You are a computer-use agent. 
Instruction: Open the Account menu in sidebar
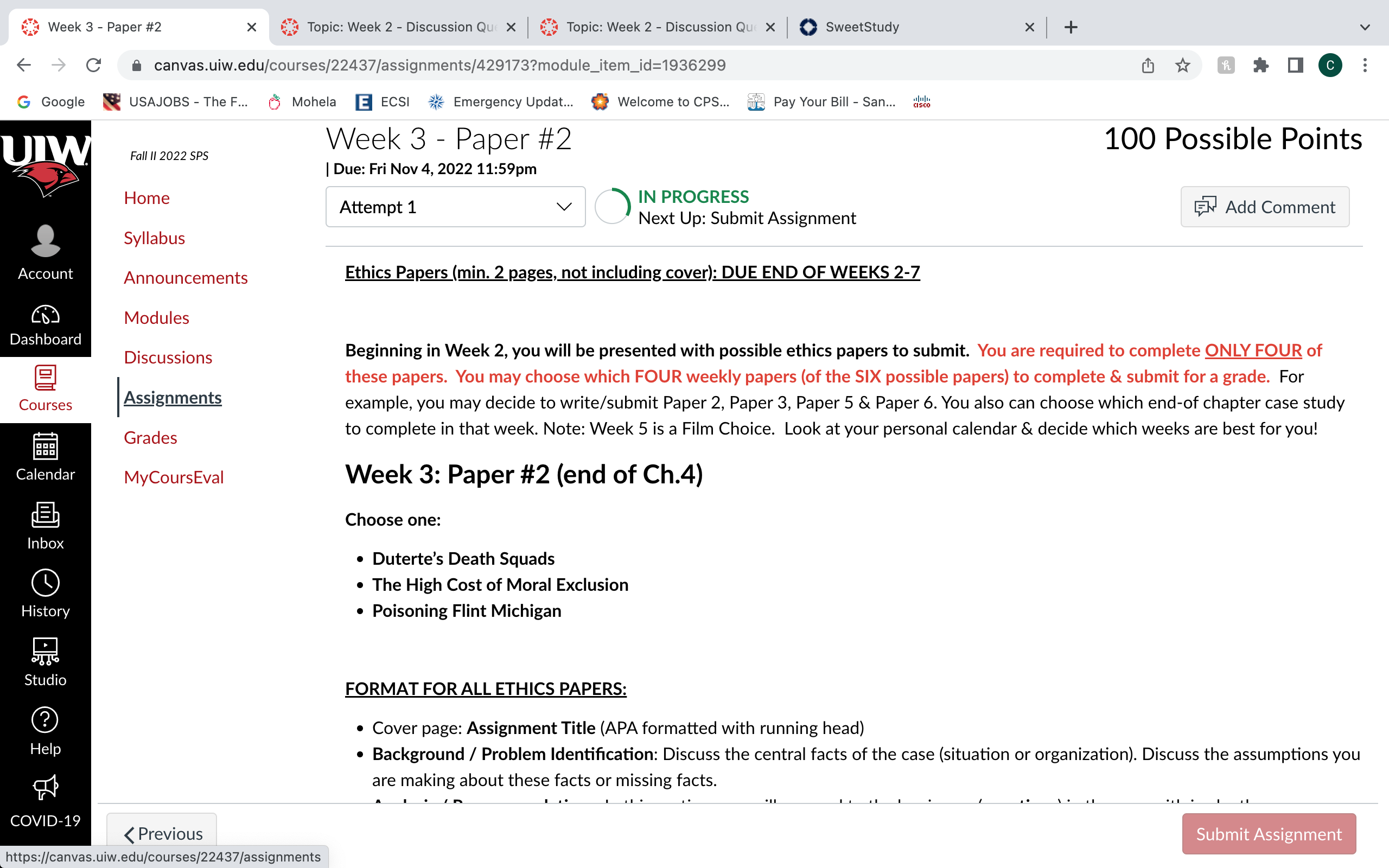46,253
